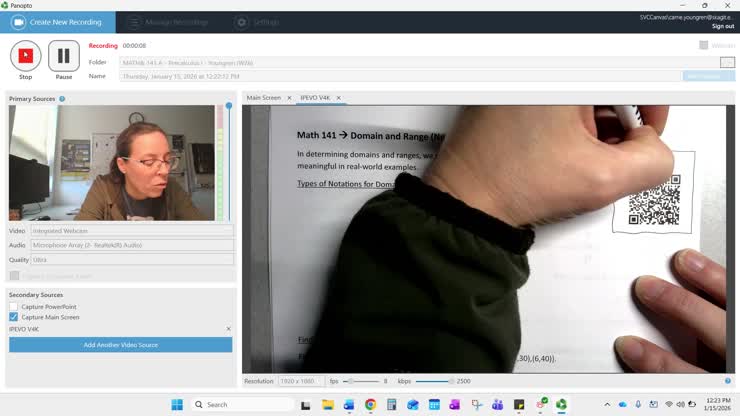The height and width of the screenshot is (416, 740).
Task: Click the Folder selection field
Action: (x=419, y=62)
